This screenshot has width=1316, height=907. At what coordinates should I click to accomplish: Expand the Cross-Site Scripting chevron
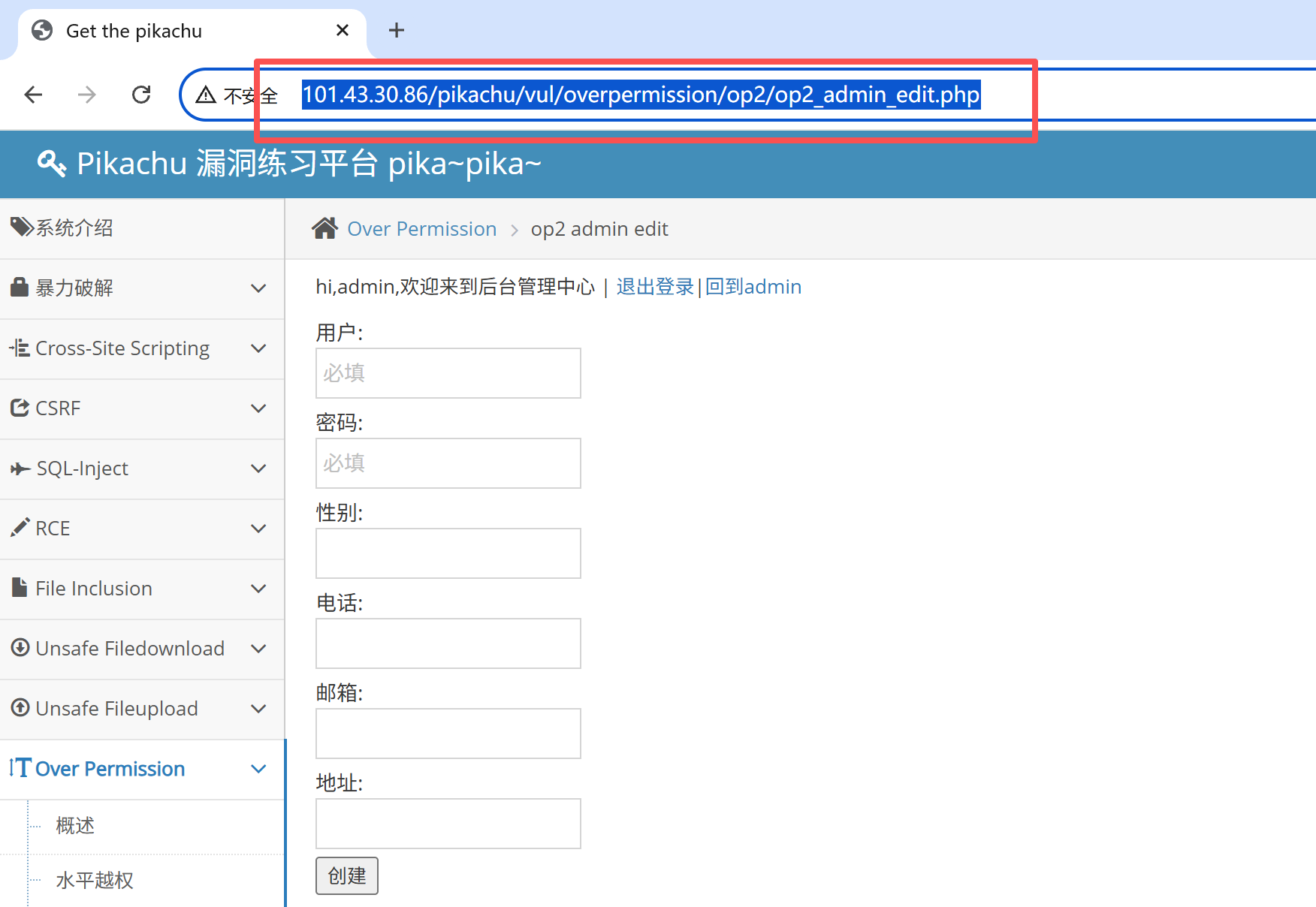pos(258,348)
